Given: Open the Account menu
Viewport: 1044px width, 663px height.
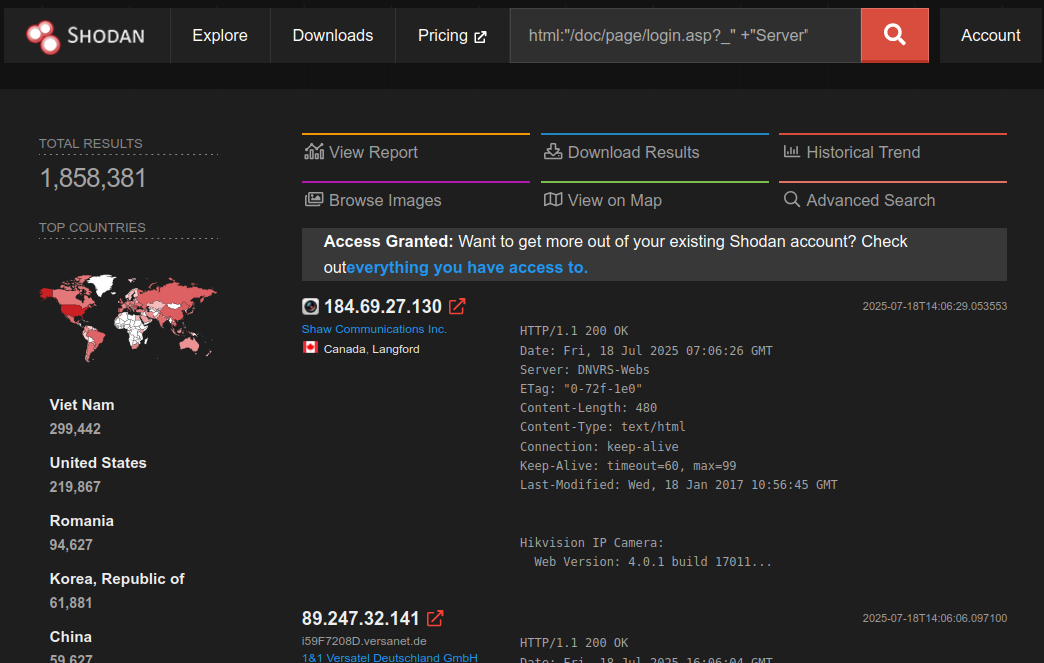Looking at the screenshot, I should (990, 35).
